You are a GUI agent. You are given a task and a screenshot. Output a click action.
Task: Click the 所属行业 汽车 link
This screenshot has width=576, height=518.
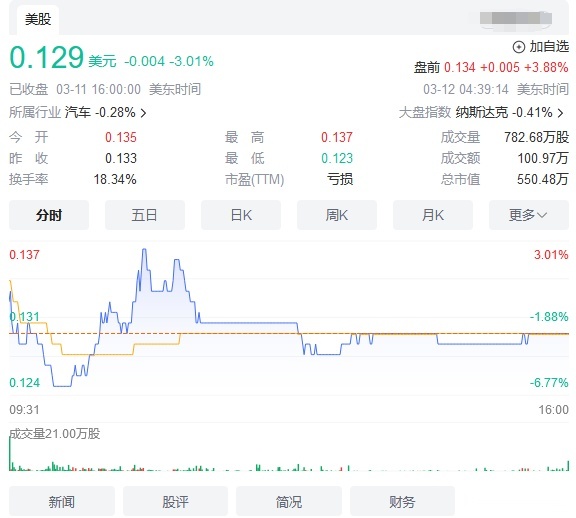(78, 112)
